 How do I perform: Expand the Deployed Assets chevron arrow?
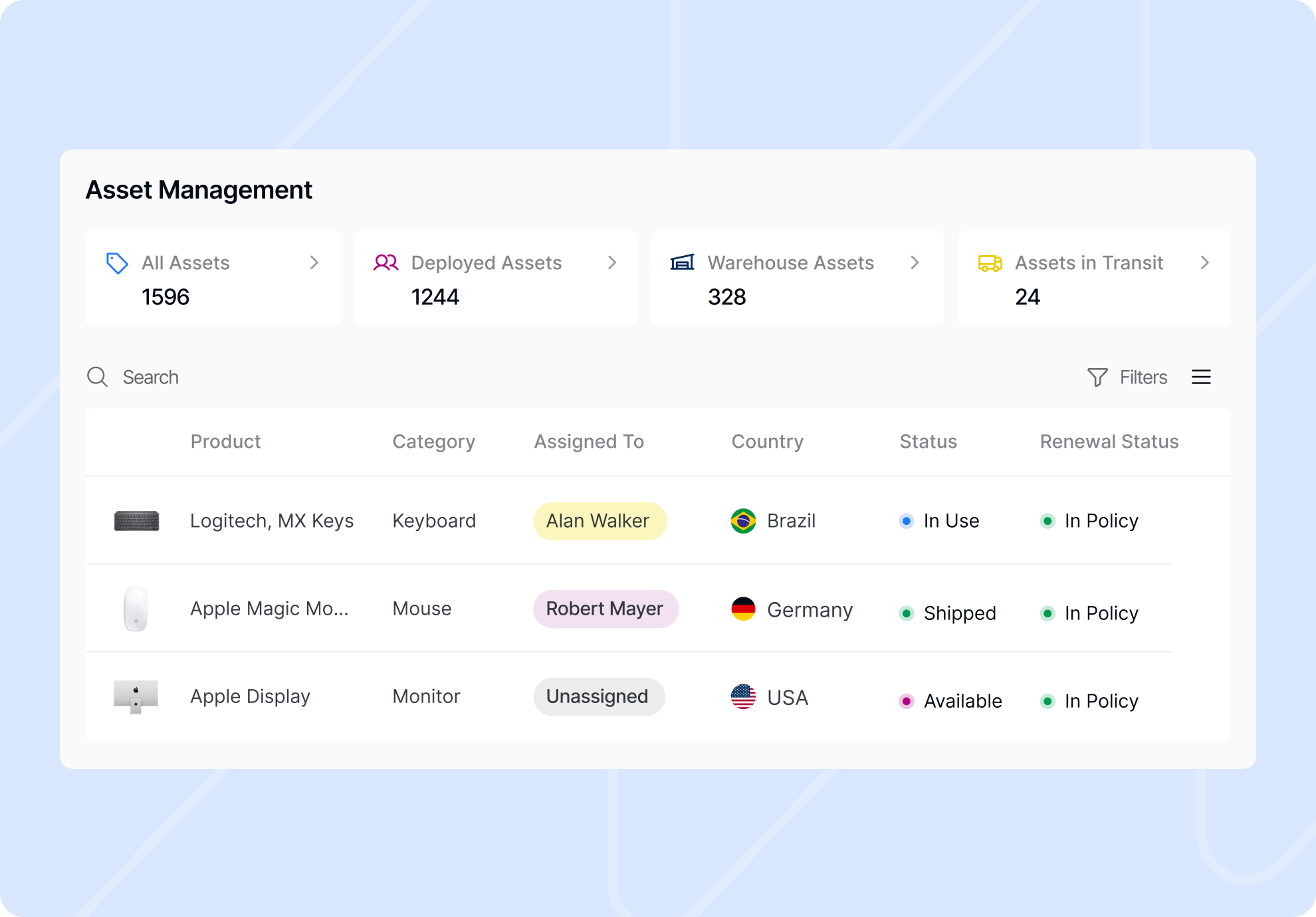point(612,262)
